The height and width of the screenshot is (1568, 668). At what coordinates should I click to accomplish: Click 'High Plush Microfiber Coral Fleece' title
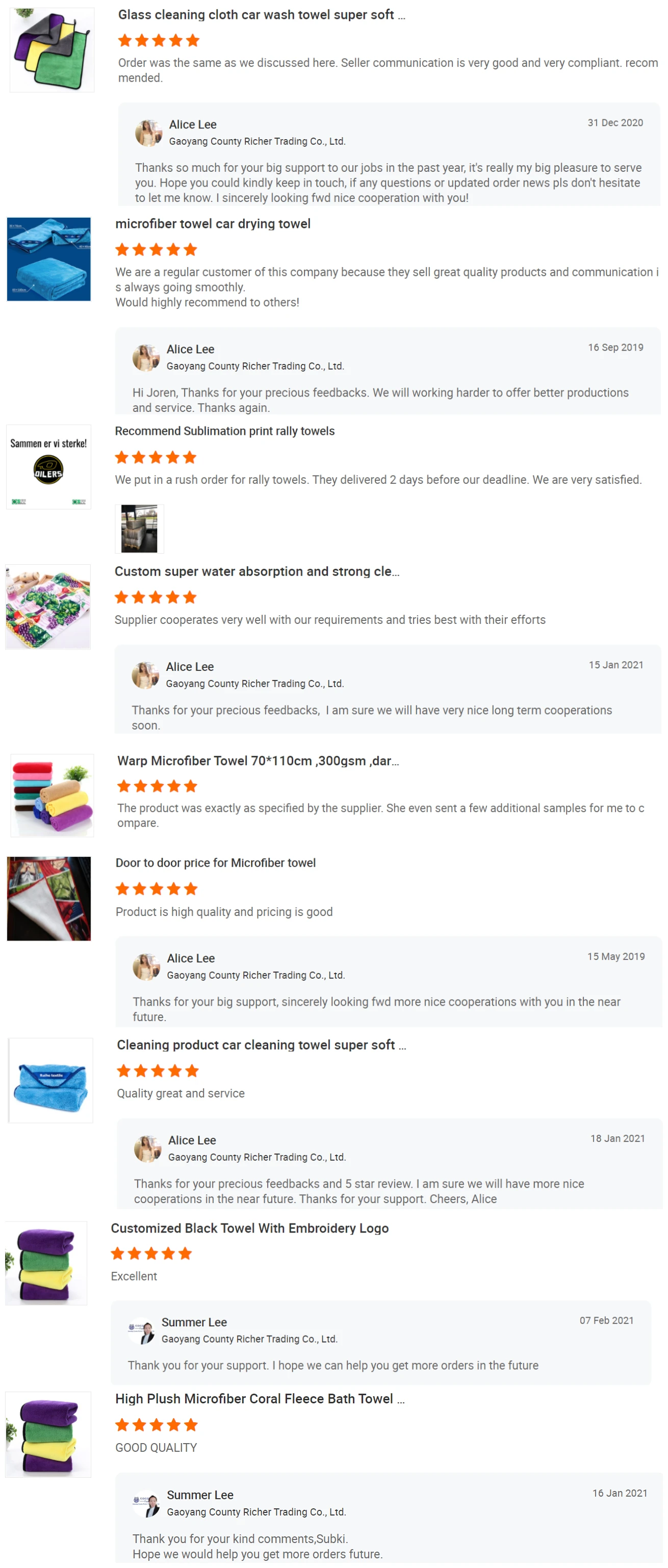(x=260, y=1398)
